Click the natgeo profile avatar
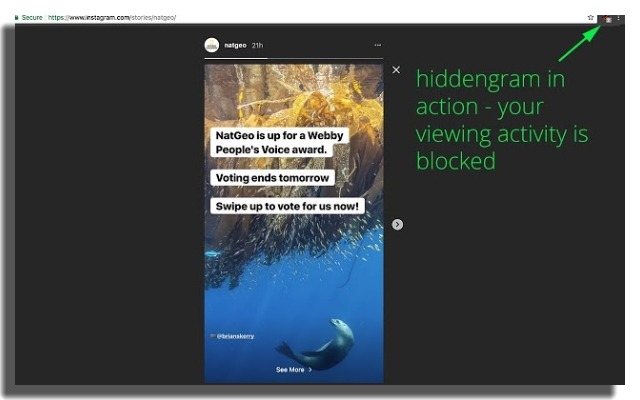The width and height of the screenshot is (640, 400). (211, 45)
